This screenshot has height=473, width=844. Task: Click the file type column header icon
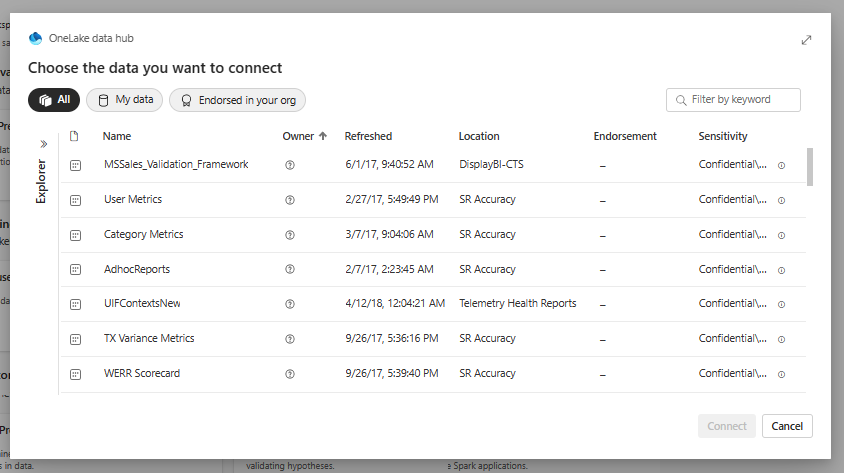tap(74, 136)
